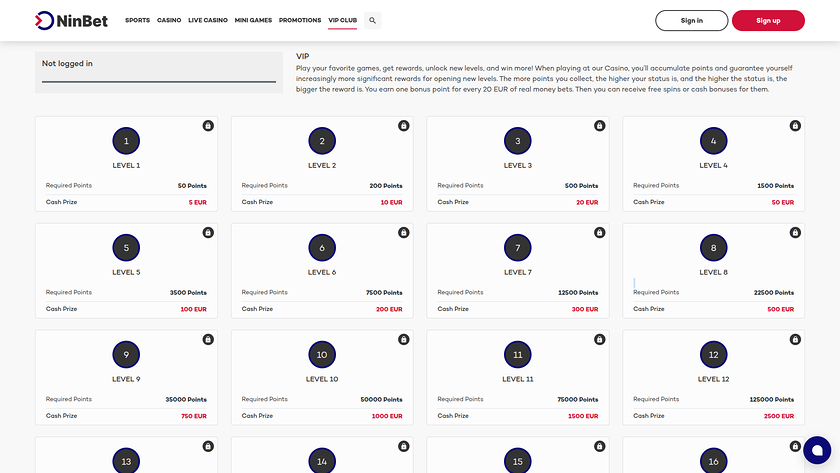Click the lock icon on Level 4 card
The height and width of the screenshot is (473, 840).
[x=795, y=126]
